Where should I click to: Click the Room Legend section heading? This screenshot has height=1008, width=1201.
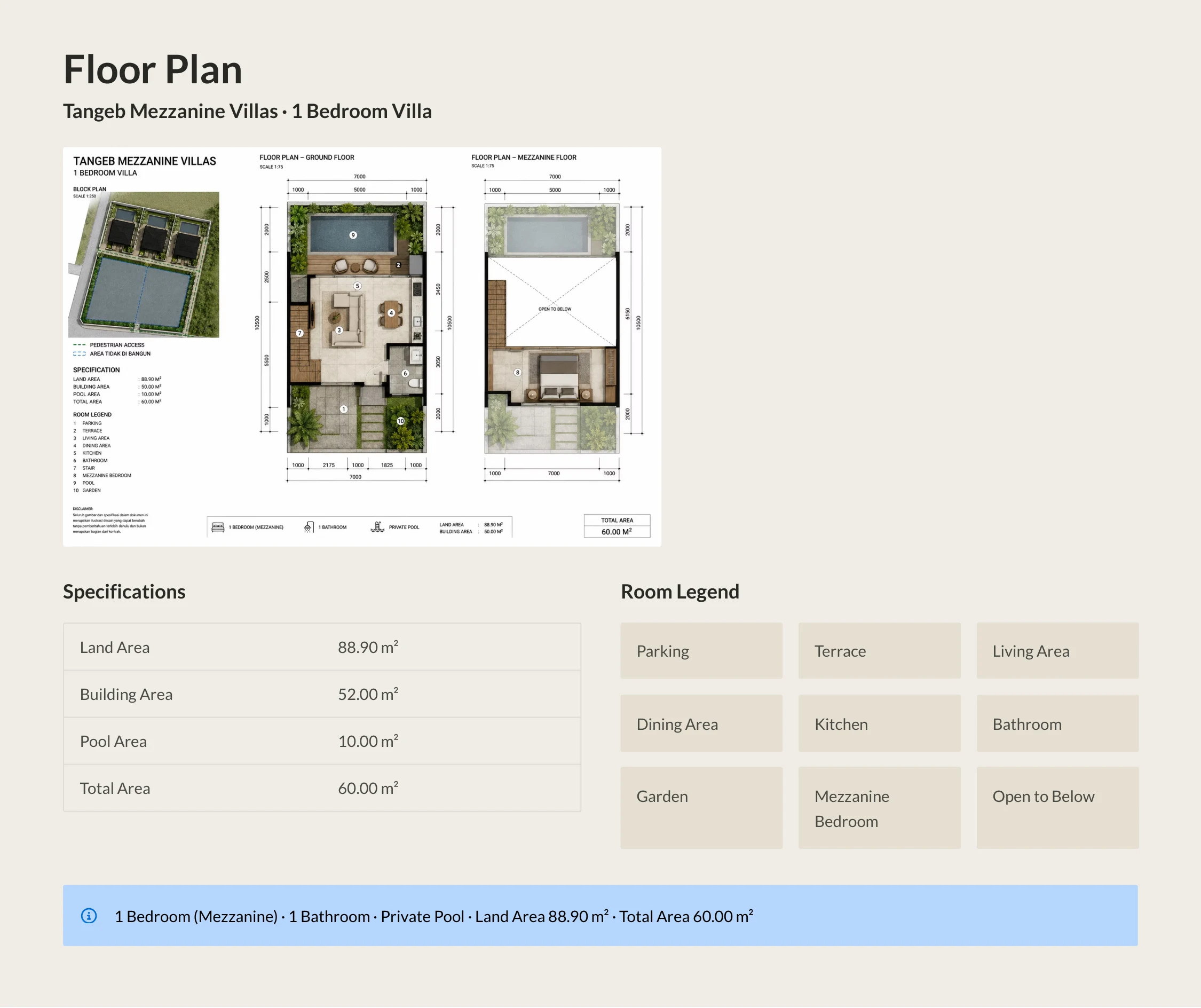pyautogui.click(x=680, y=592)
